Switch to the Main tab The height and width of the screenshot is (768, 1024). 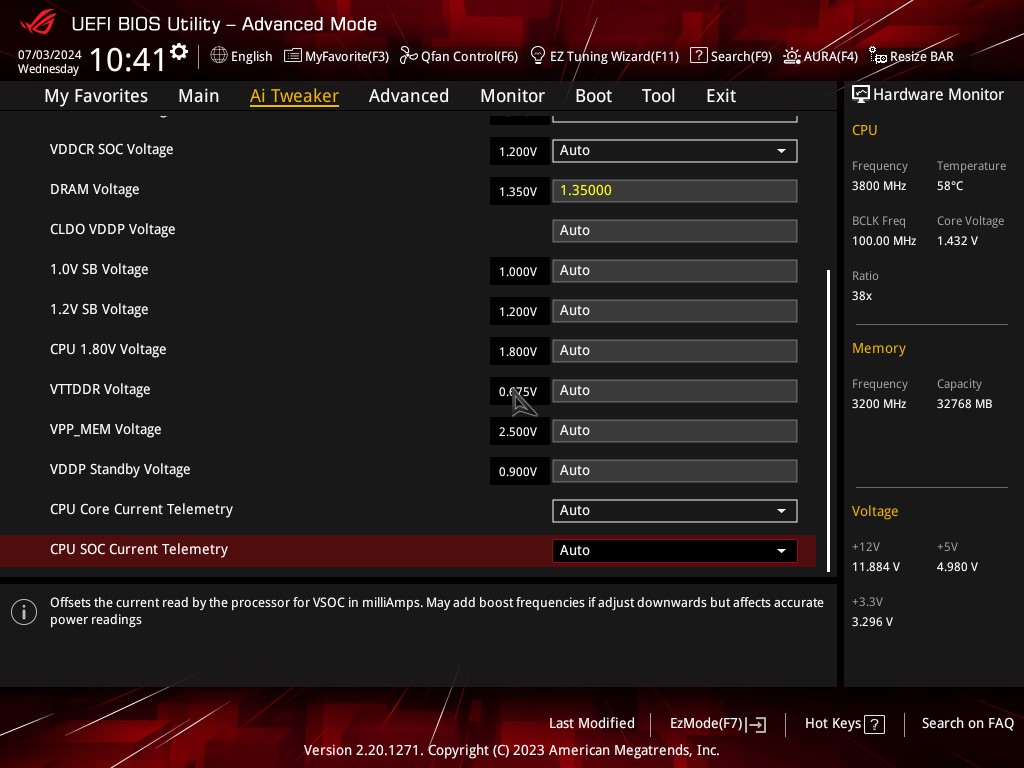point(199,96)
